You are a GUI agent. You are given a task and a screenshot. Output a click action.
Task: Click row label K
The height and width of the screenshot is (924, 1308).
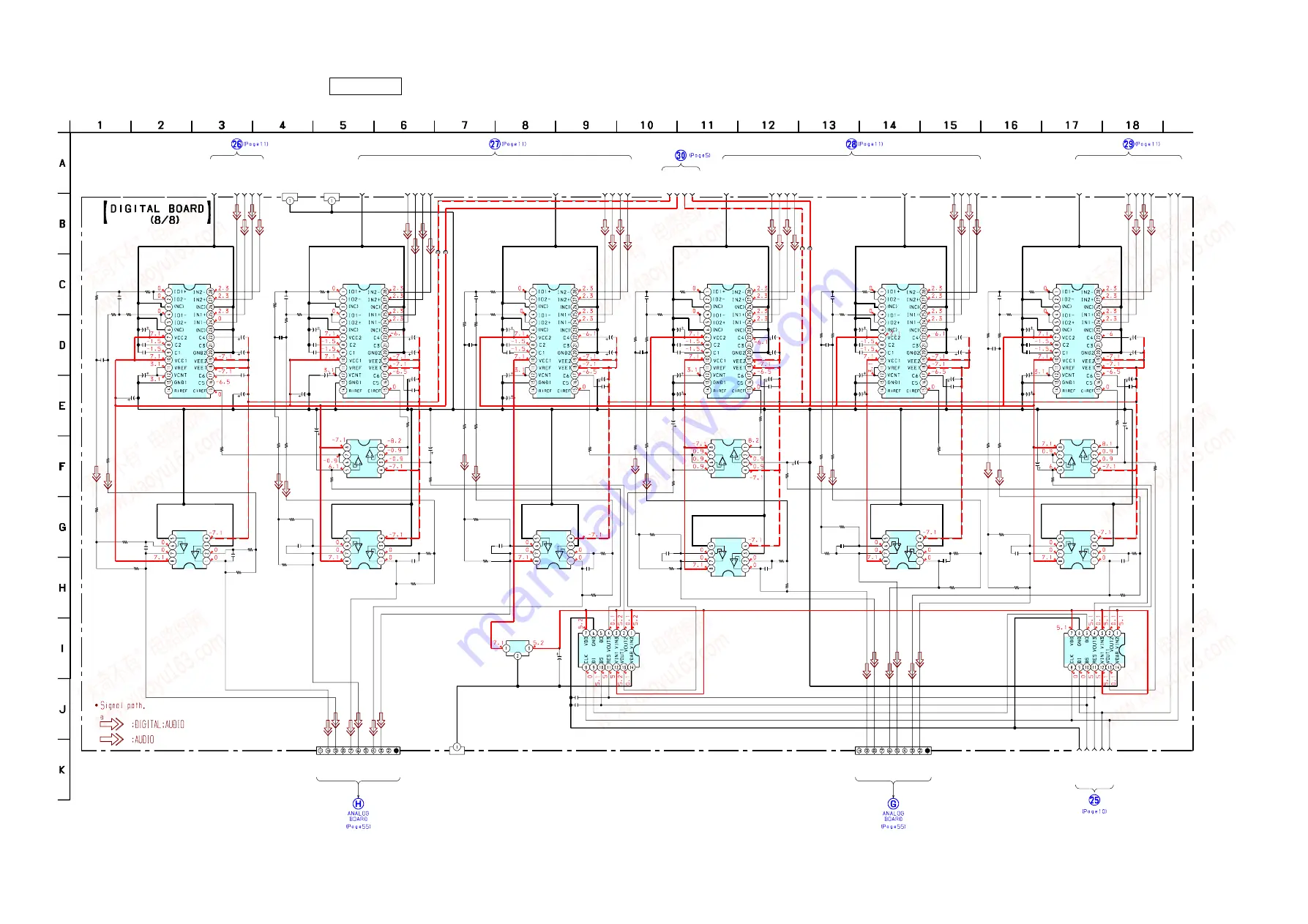62,770
